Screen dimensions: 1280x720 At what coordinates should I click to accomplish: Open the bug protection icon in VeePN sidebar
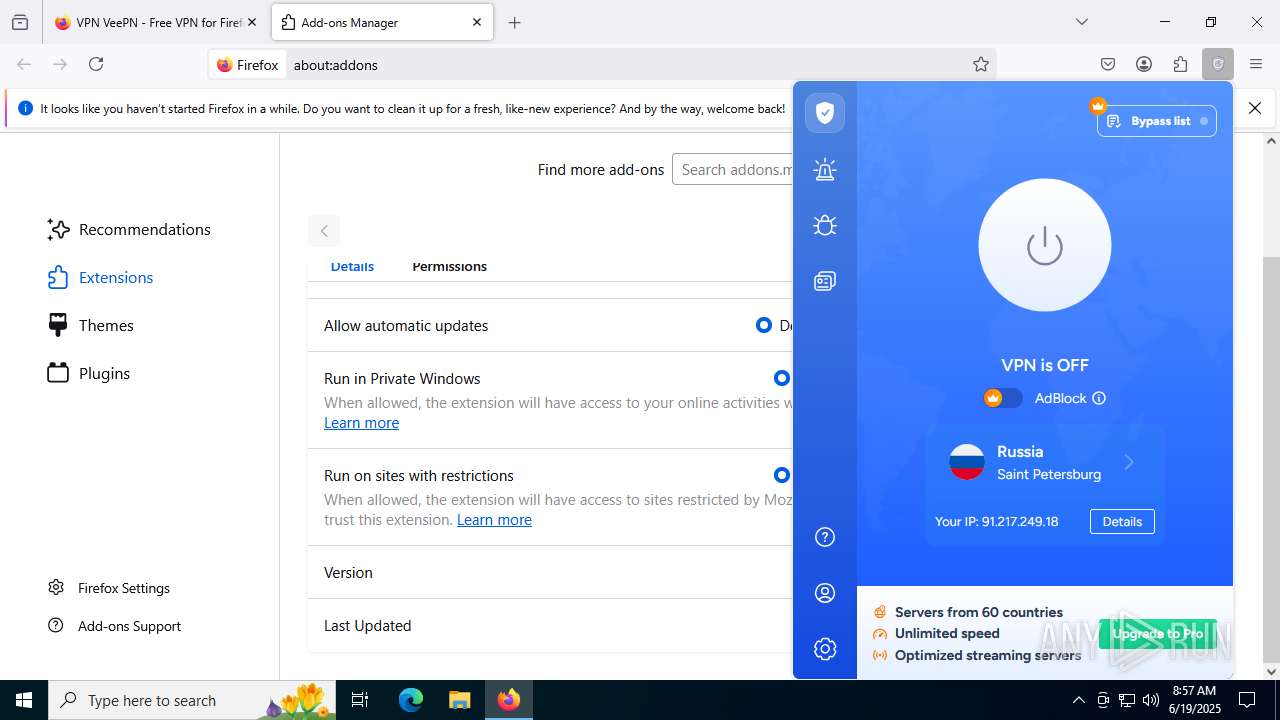[x=825, y=225]
